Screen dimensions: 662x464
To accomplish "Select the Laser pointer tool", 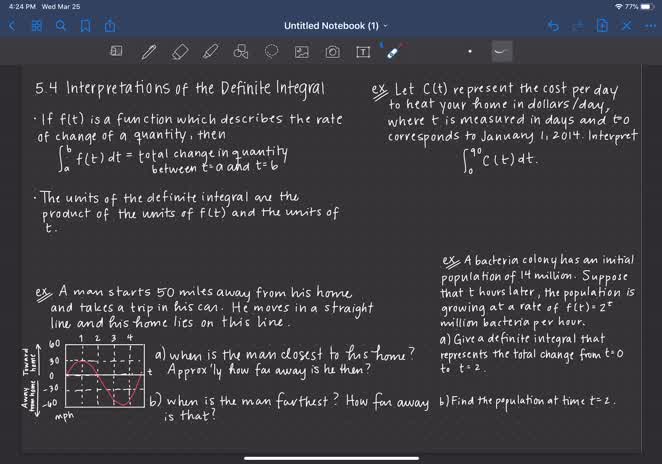I will coord(393,50).
